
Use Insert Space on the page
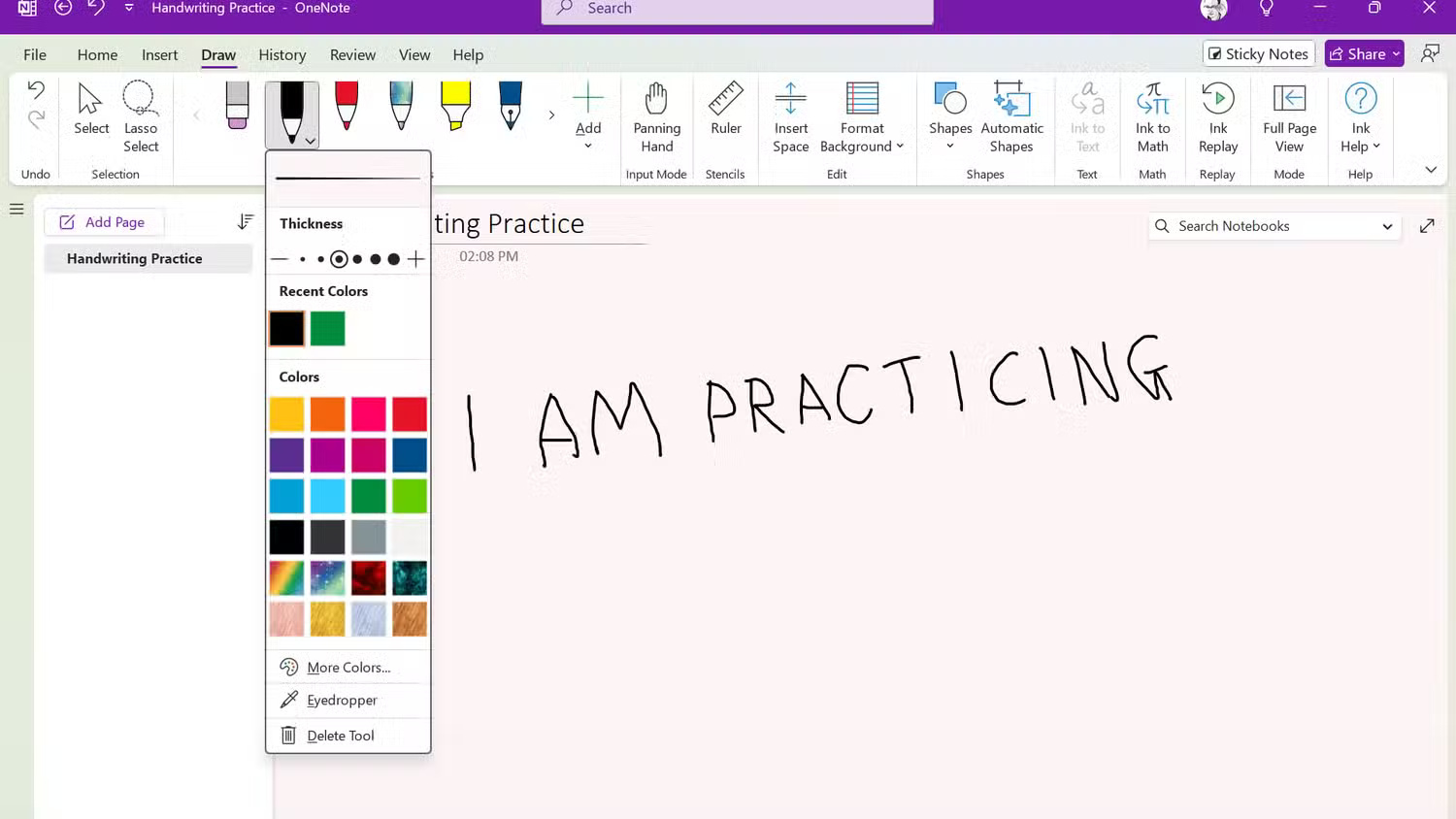pyautogui.click(x=790, y=115)
